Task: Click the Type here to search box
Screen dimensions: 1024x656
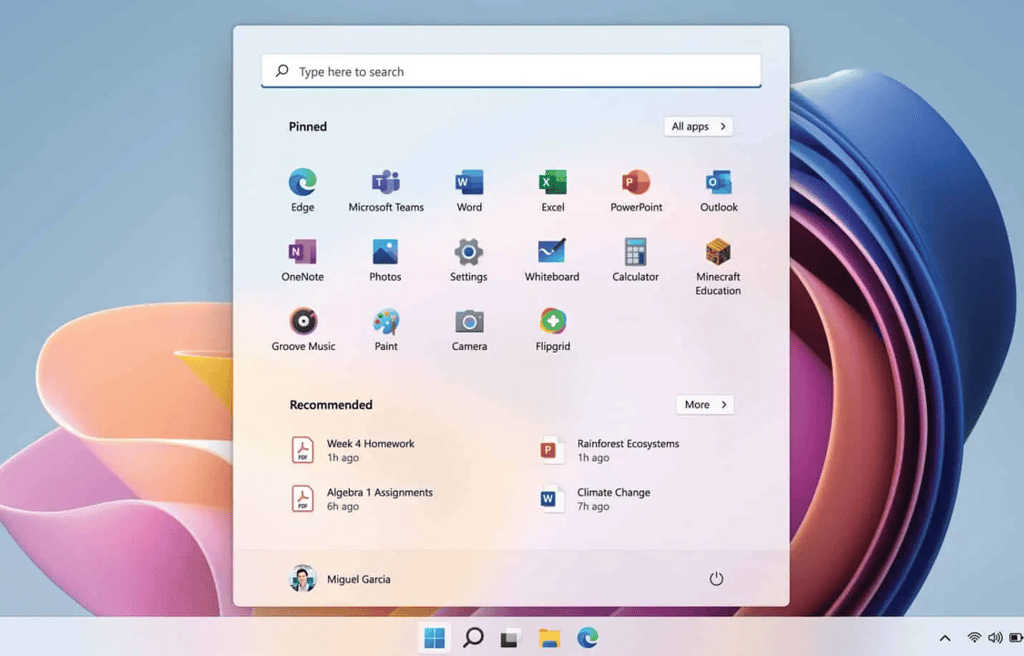Action: [511, 71]
